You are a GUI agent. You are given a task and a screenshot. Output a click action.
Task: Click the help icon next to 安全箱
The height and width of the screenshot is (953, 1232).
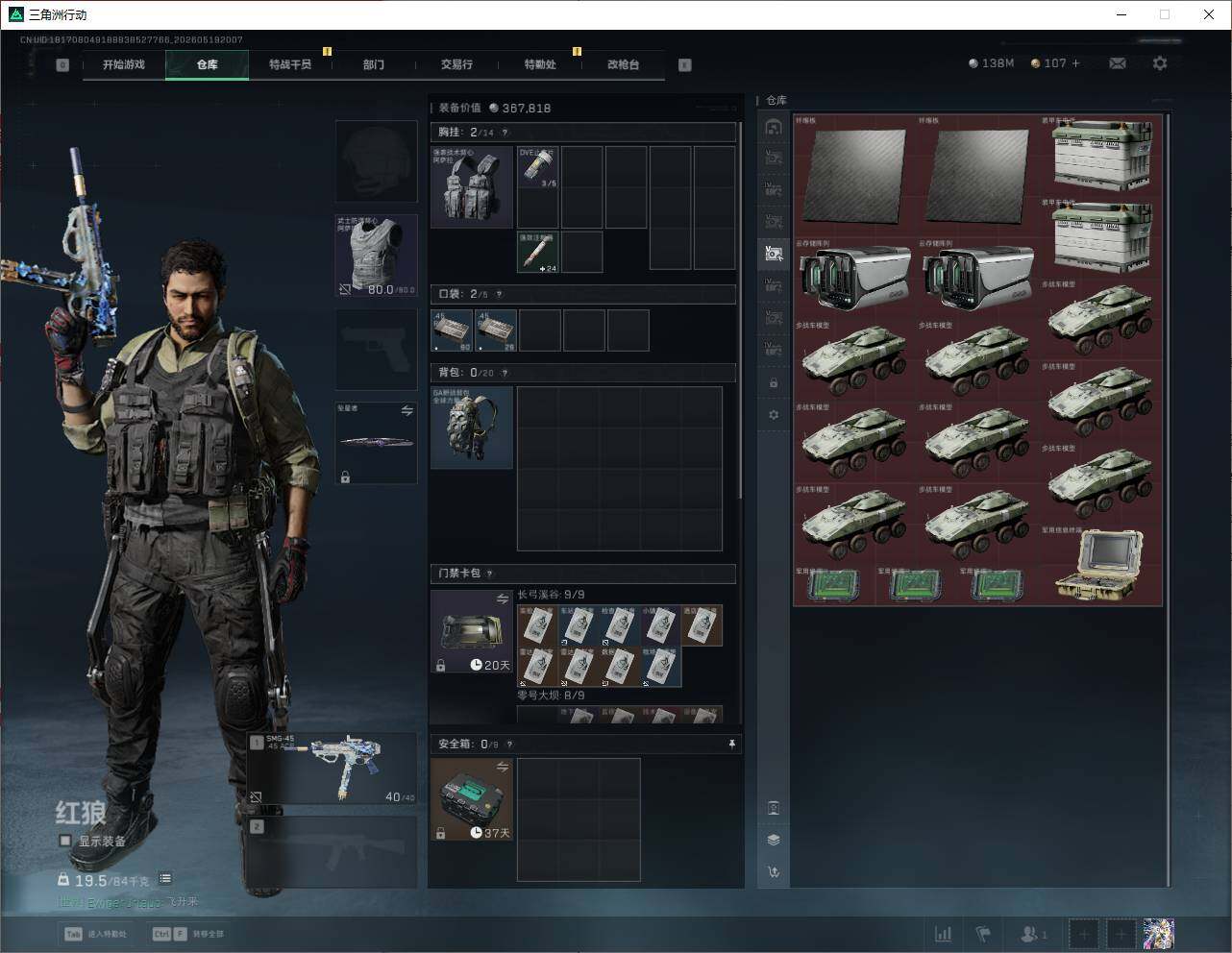tap(509, 745)
